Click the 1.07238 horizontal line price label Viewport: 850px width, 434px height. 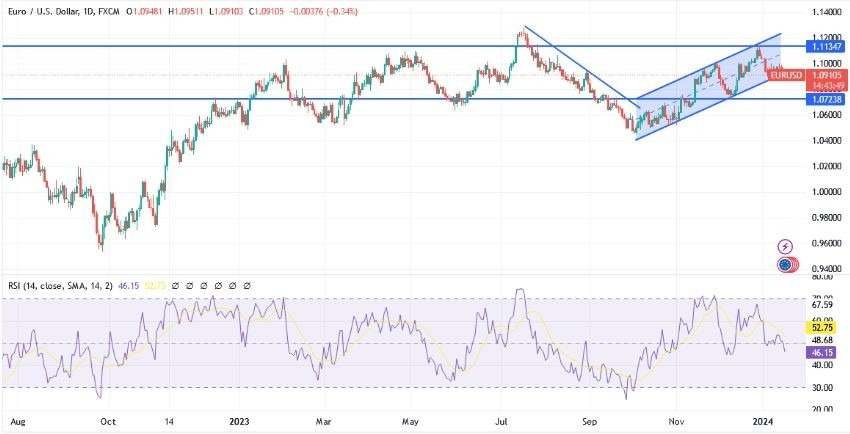pos(827,100)
